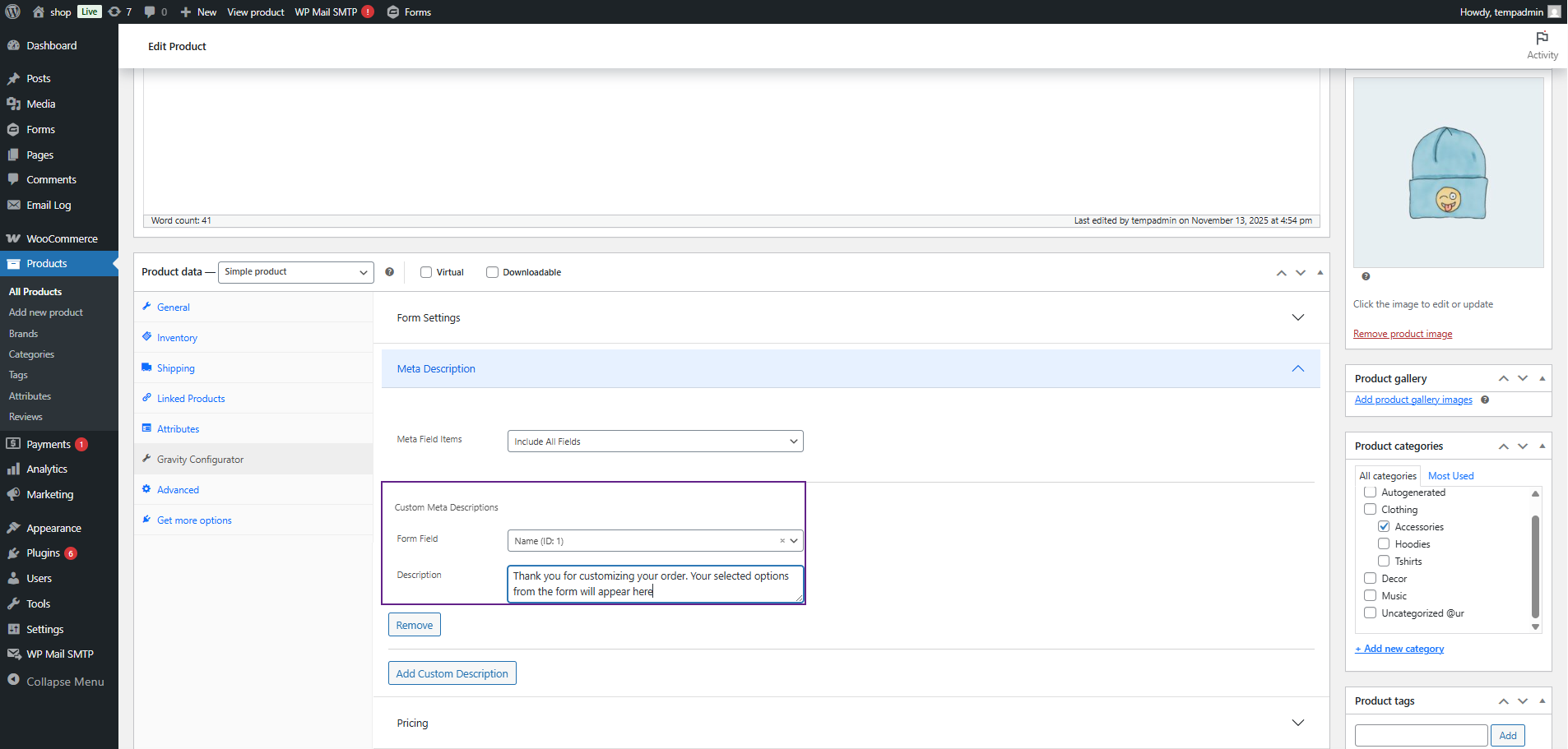Enable the Virtual checkbox
The width and height of the screenshot is (1568, 749).
426,272
